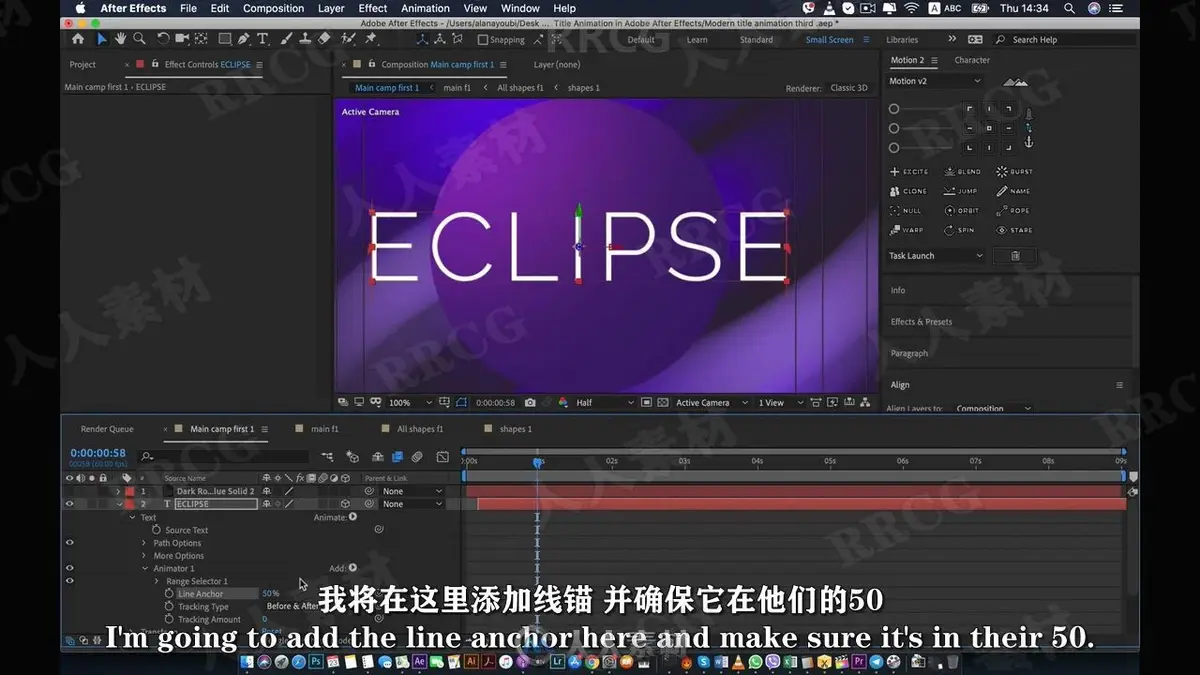The width and height of the screenshot is (1200, 675).
Task: Select the Hand tool in the toolbar
Action: [121, 39]
